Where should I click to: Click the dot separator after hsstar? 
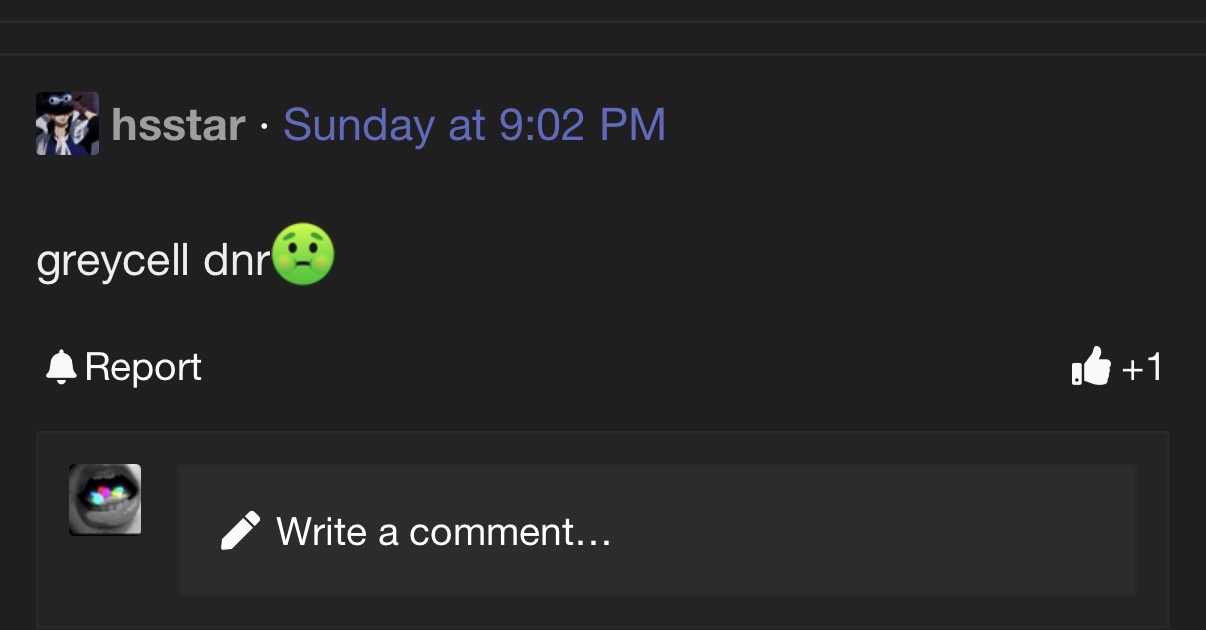tap(264, 128)
